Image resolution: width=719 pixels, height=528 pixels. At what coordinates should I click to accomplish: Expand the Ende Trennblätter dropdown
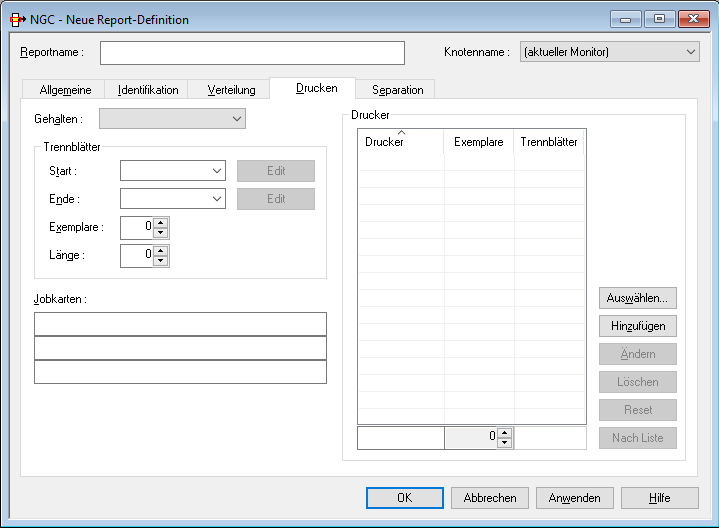pyautogui.click(x=217, y=199)
